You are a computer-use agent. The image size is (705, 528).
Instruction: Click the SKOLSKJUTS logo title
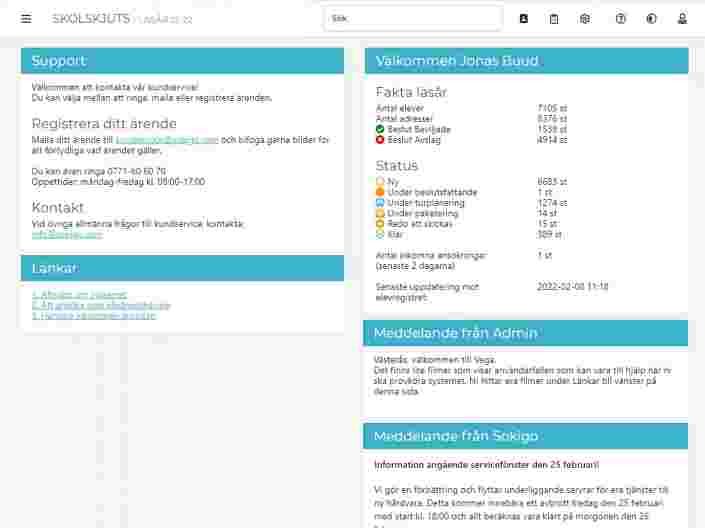click(91, 18)
